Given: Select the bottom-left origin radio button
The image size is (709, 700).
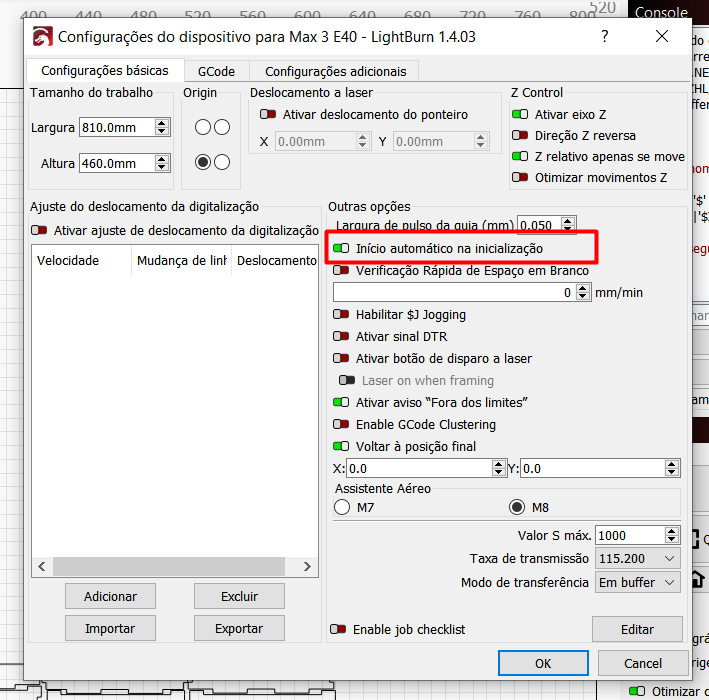Looking at the screenshot, I should click(x=203, y=162).
